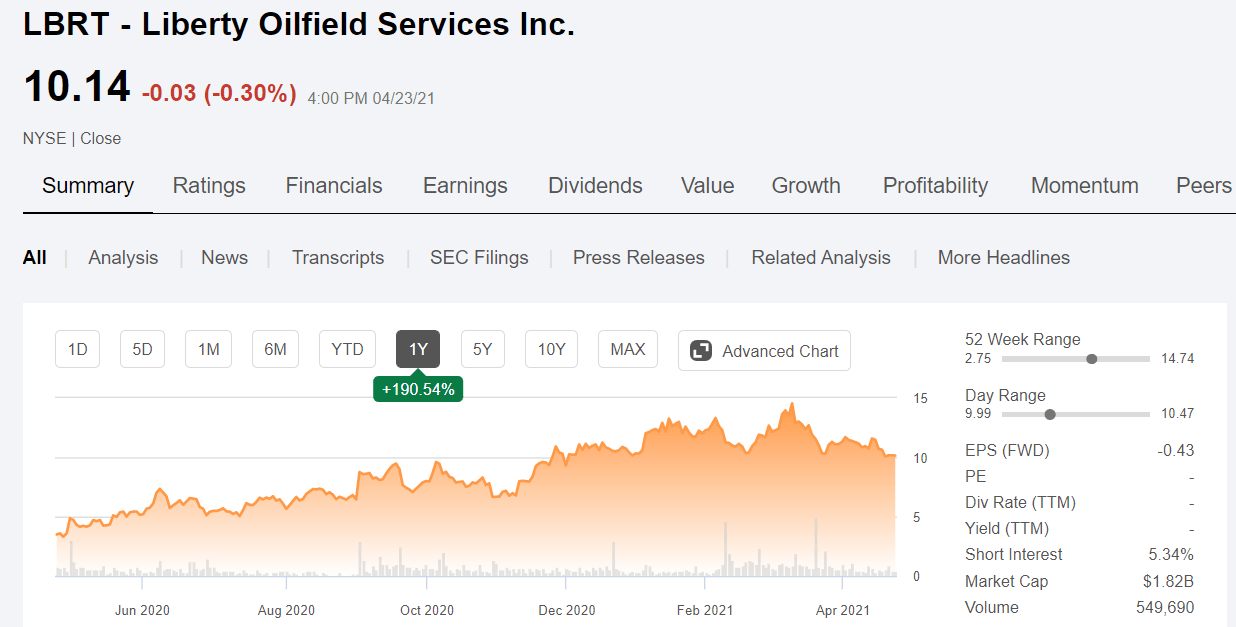View the Profitability tab
Image resolution: width=1236 pixels, height=627 pixels.
[935, 186]
